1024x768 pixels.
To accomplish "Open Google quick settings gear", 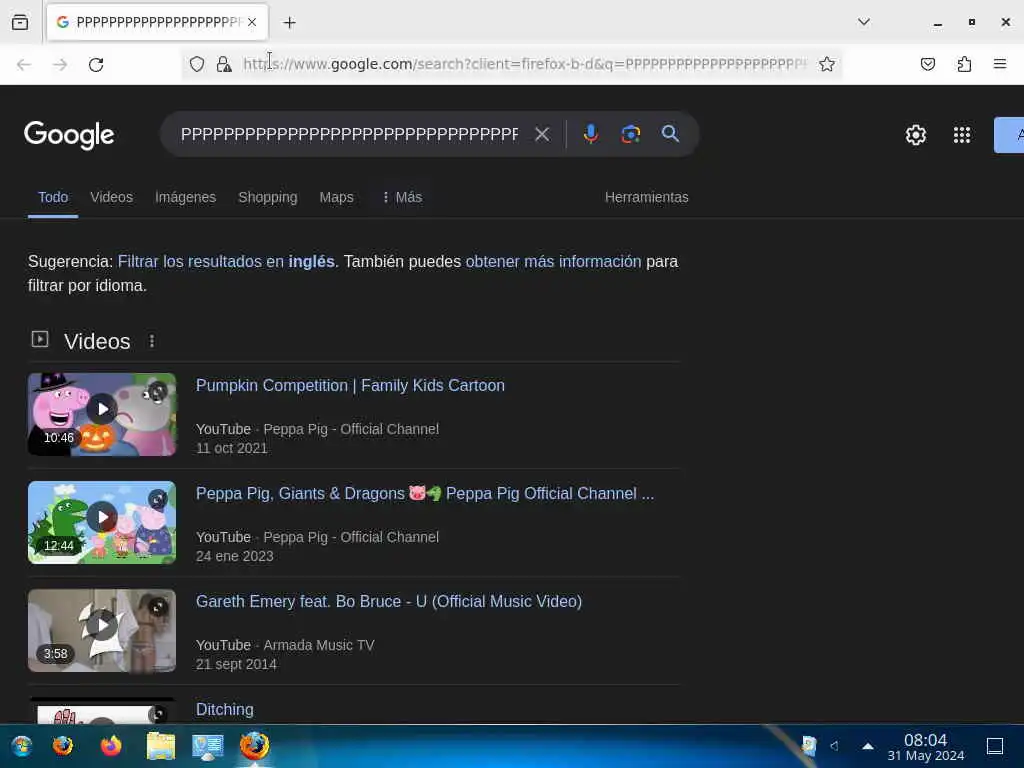I will pyautogui.click(x=916, y=135).
